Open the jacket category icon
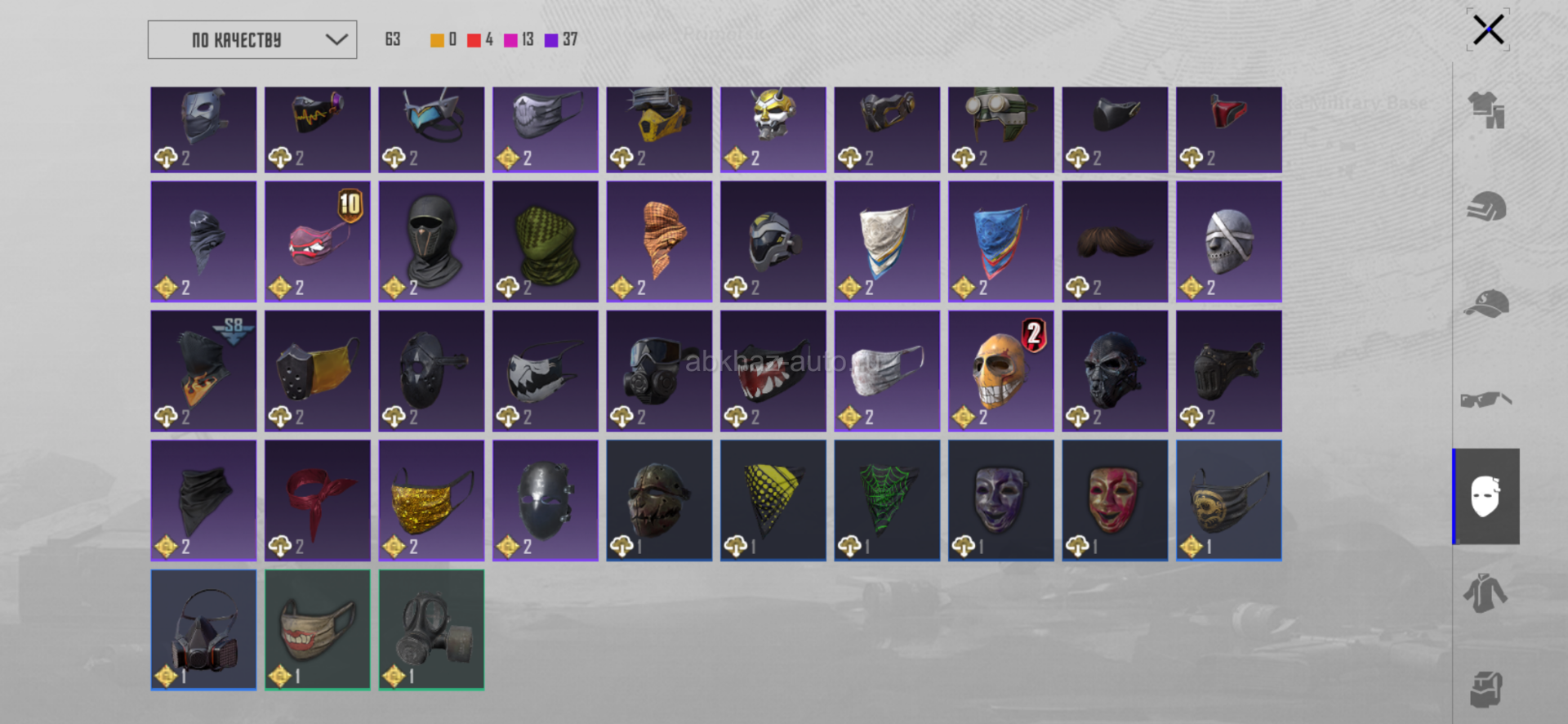The width and height of the screenshot is (1568, 724). click(x=1486, y=593)
